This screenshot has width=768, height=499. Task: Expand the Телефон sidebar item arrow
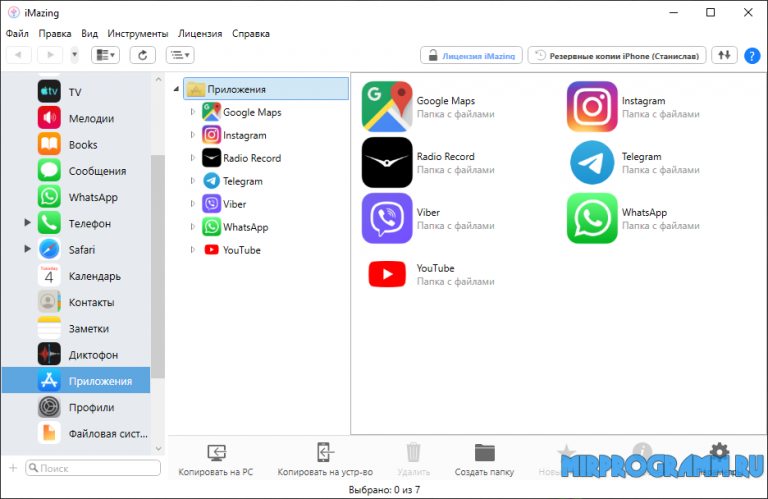click(28, 223)
